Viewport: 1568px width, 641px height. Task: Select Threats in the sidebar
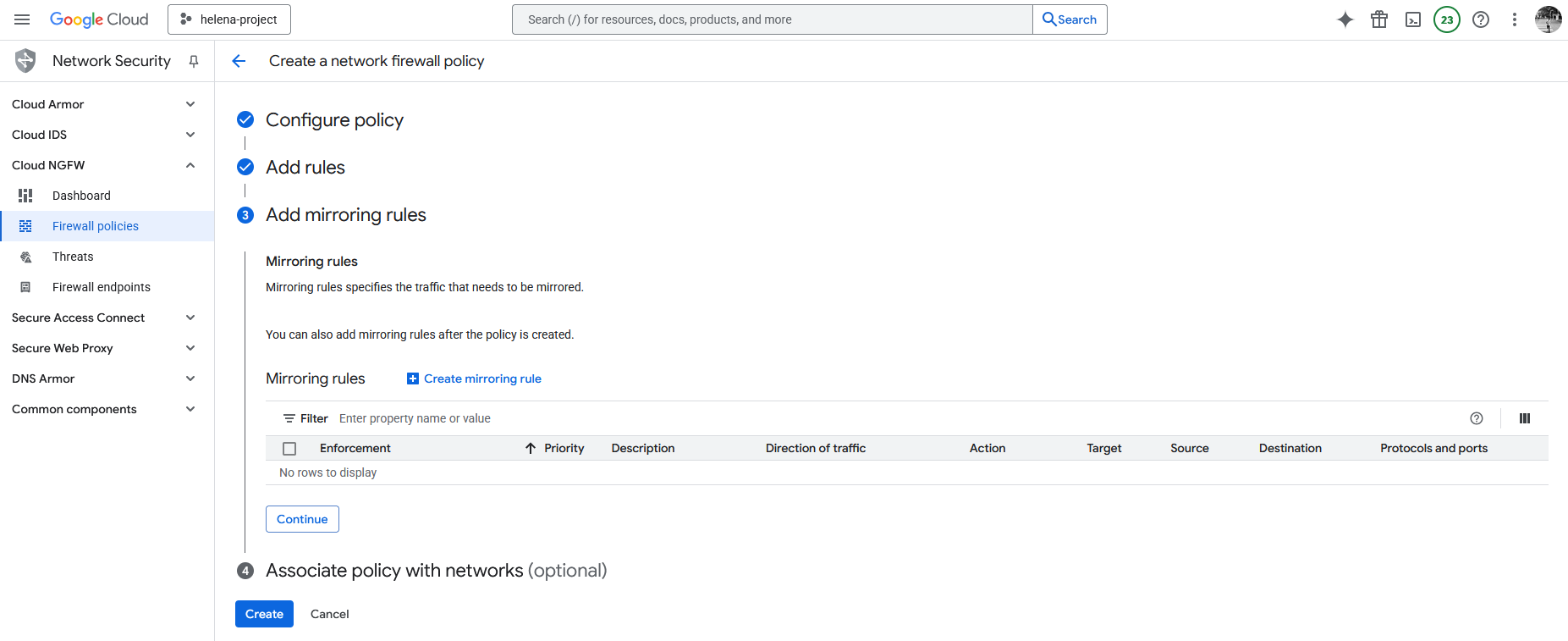73,257
